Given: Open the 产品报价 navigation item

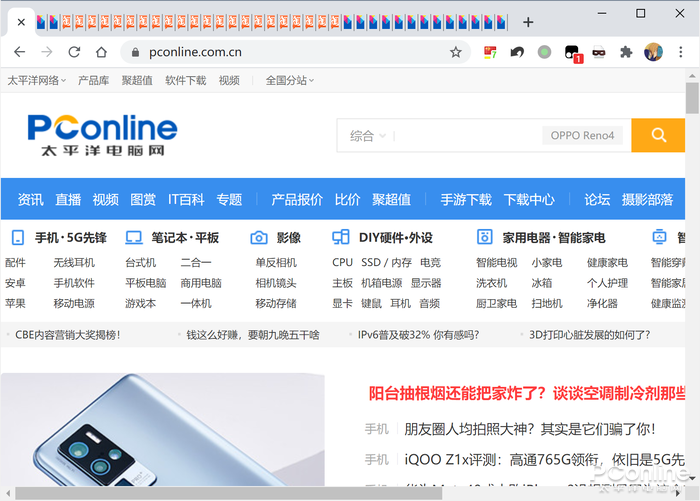Looking at the screenshot, I should [x=297, y=199].
